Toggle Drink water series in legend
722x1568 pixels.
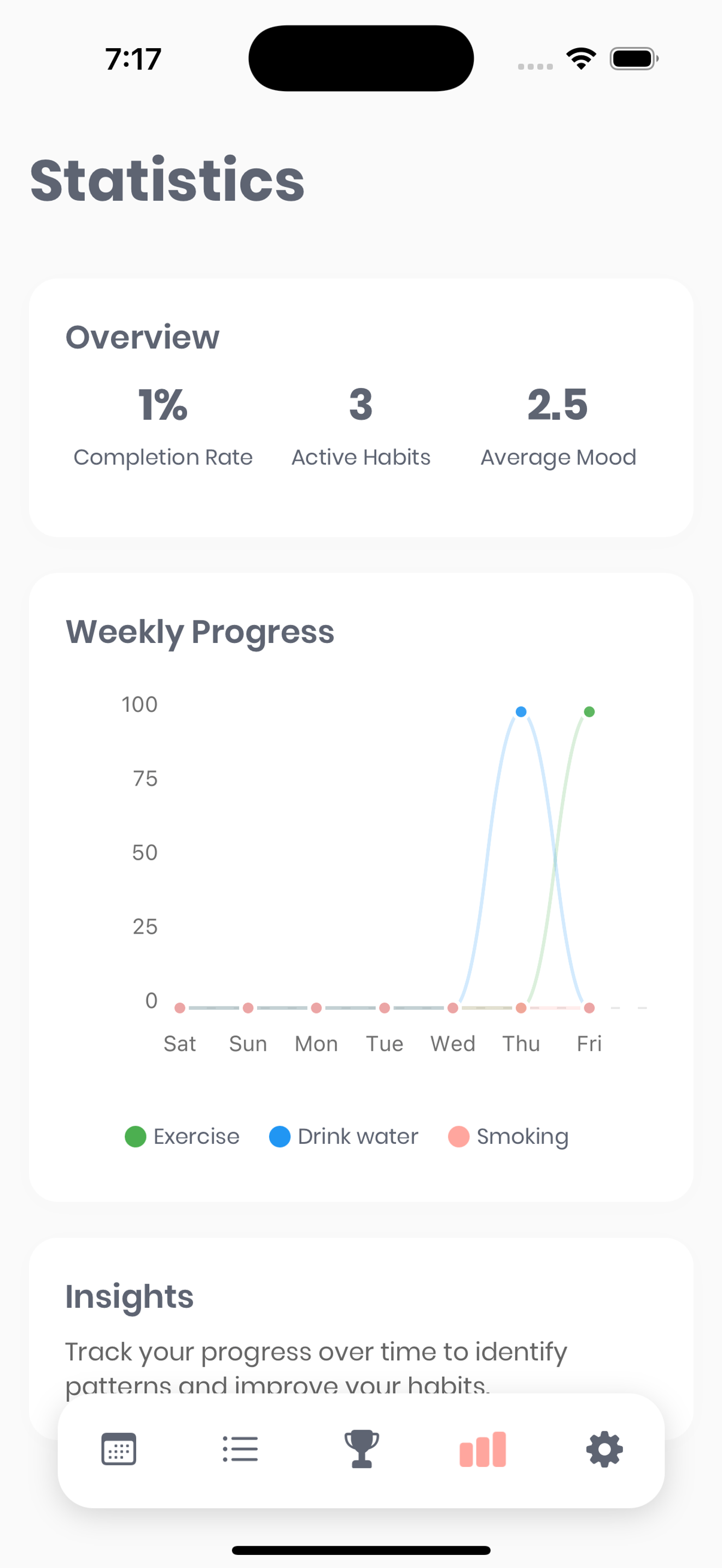coord(343,1136)
